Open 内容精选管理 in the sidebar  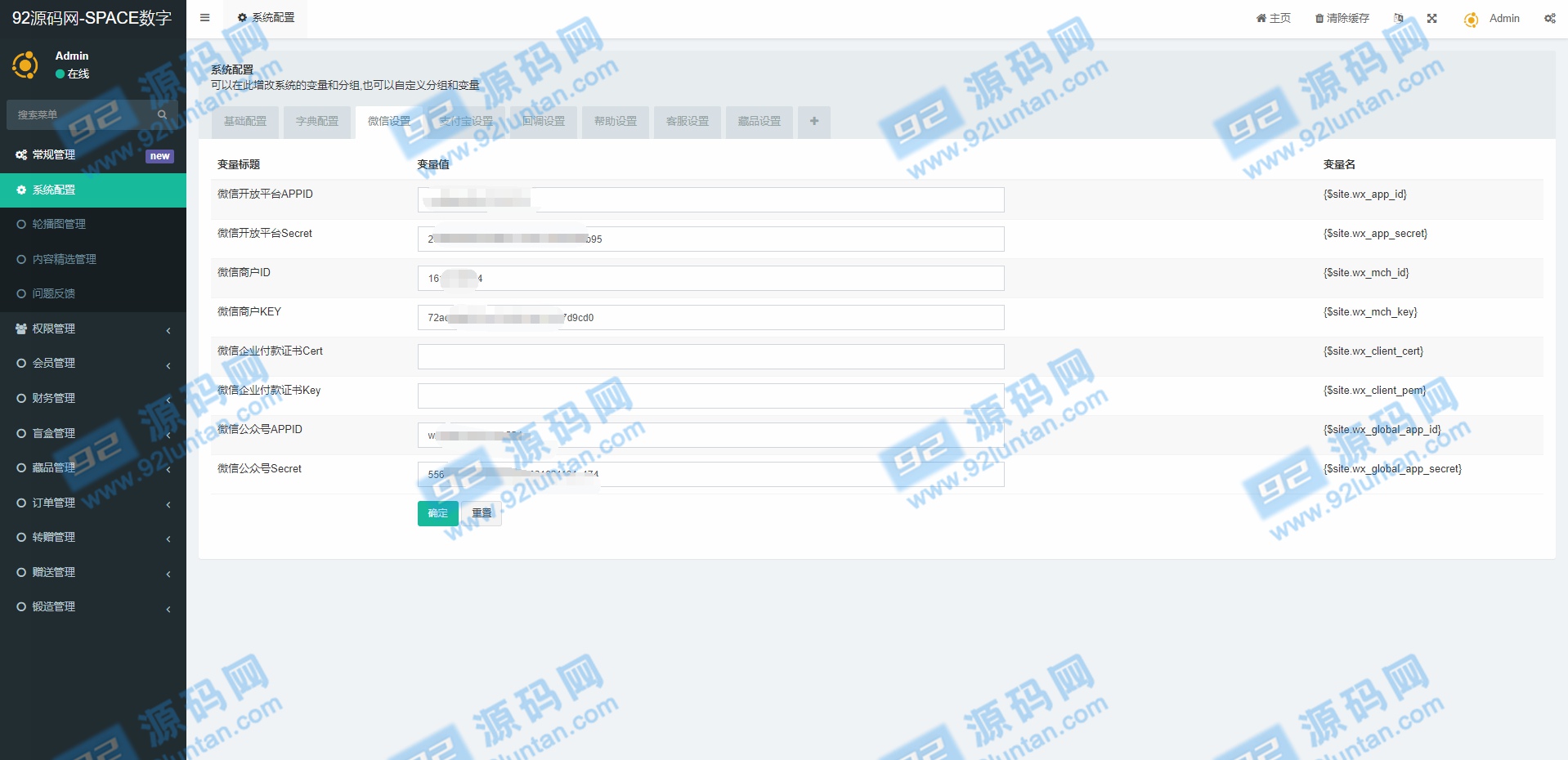pyautogui.click(x=93, y=259)
